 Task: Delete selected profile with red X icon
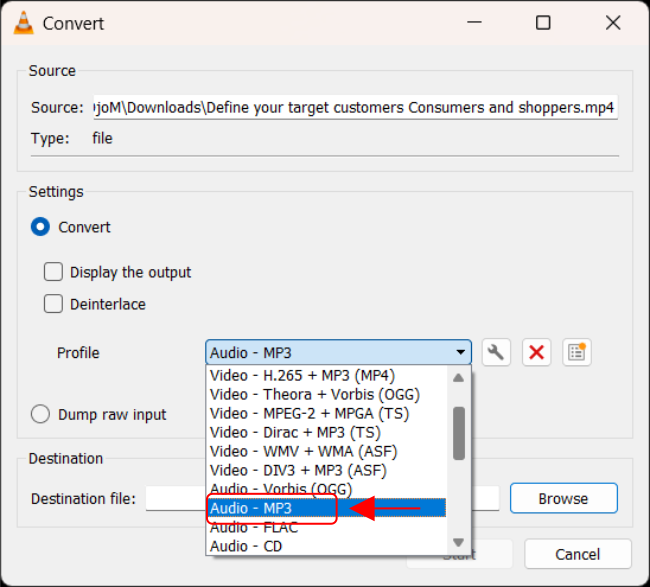pos(536,352)
